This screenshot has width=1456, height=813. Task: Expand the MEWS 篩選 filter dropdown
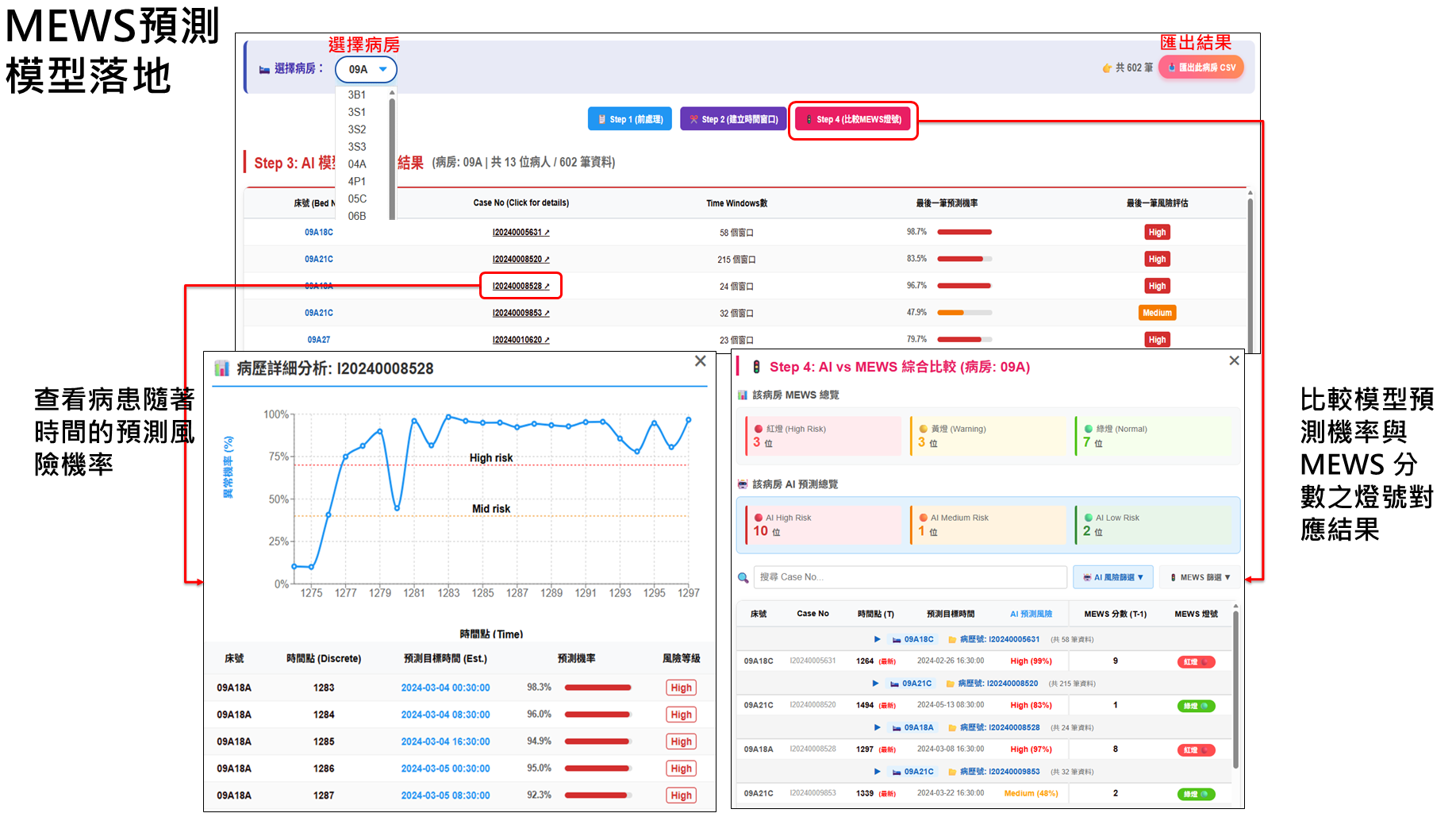(1200, 577)
